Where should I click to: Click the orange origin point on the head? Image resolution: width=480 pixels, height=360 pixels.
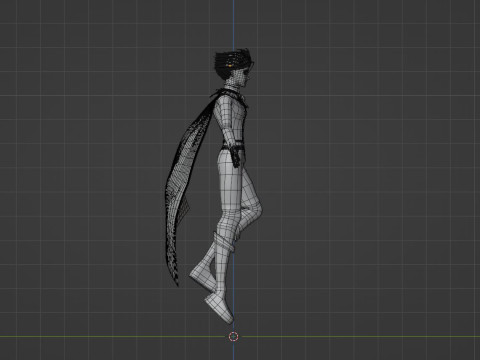[x=230, y=65]
